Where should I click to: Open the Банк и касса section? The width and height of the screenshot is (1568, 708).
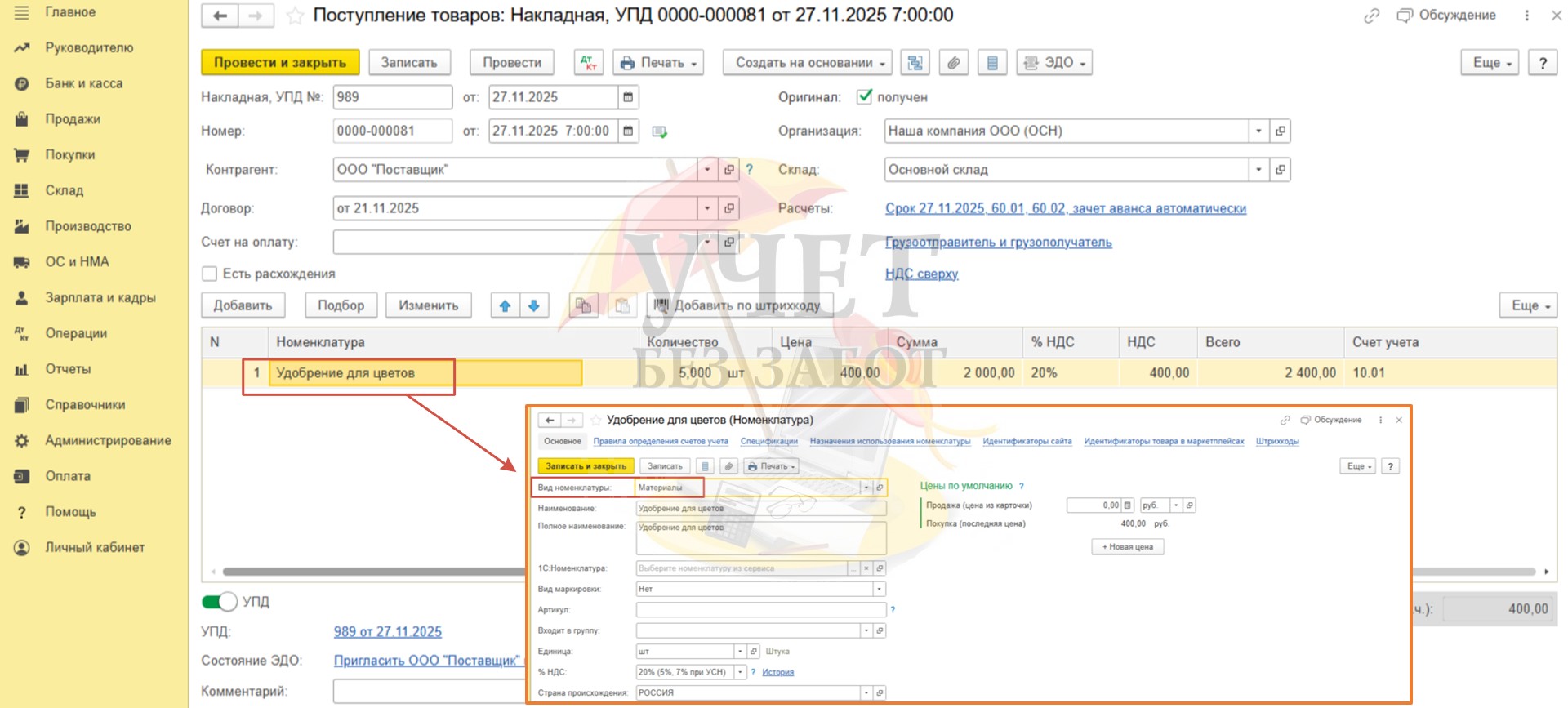[83, 83]
